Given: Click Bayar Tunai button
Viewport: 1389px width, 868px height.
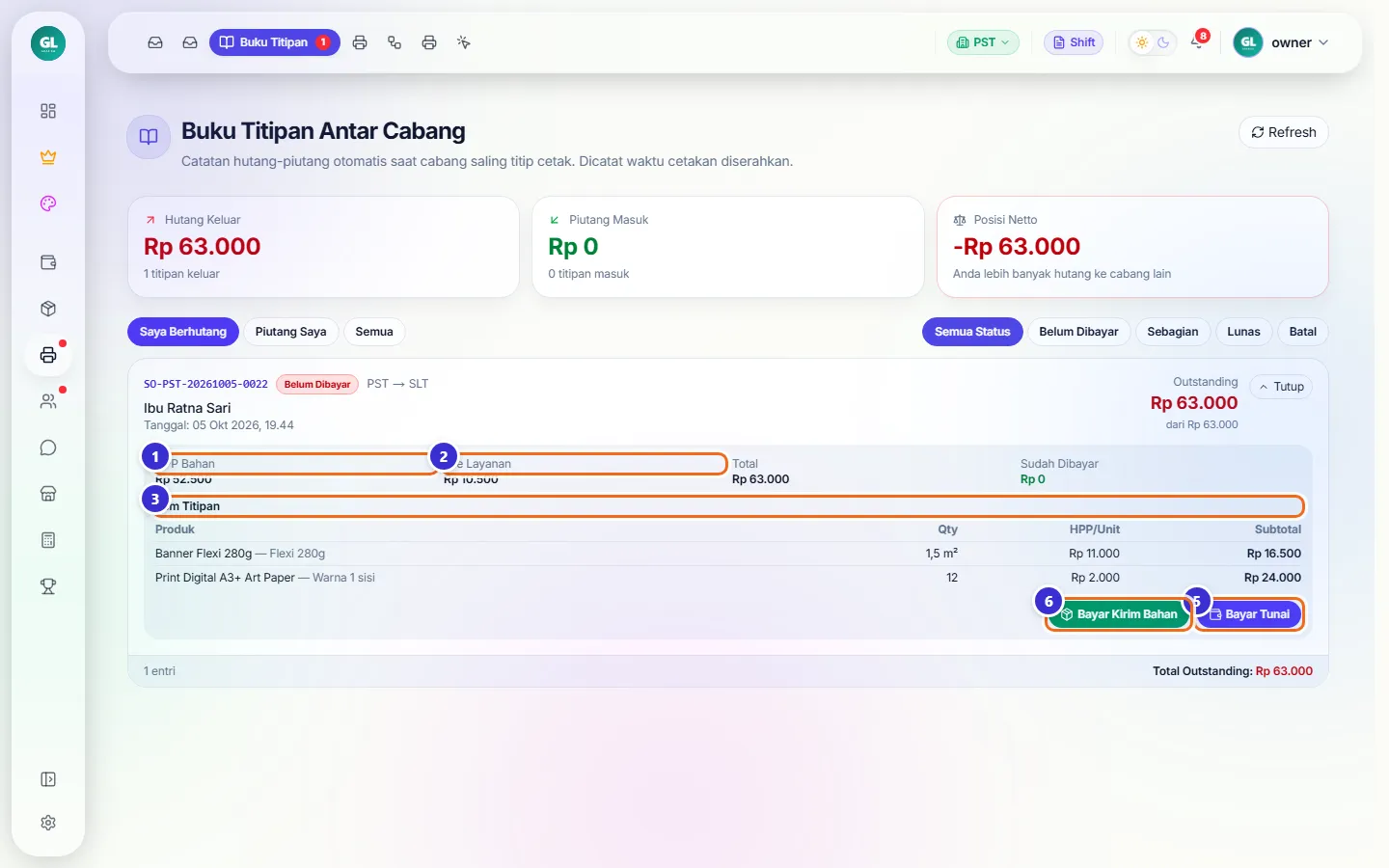Looking at the screenshot, I should 1249,614.
